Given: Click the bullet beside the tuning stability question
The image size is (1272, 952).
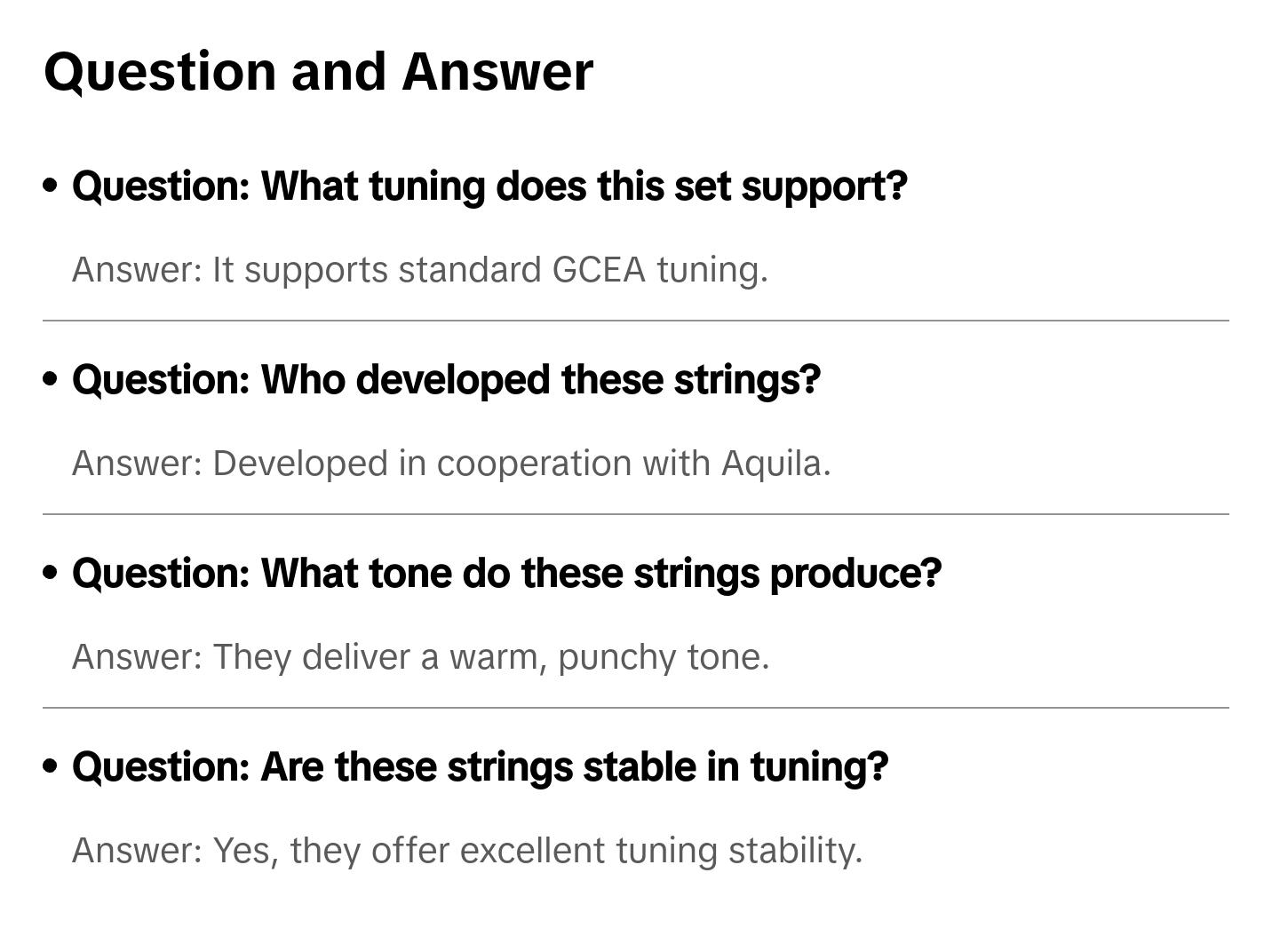Looking at the screenshot, I should click(x=51, y=766).
